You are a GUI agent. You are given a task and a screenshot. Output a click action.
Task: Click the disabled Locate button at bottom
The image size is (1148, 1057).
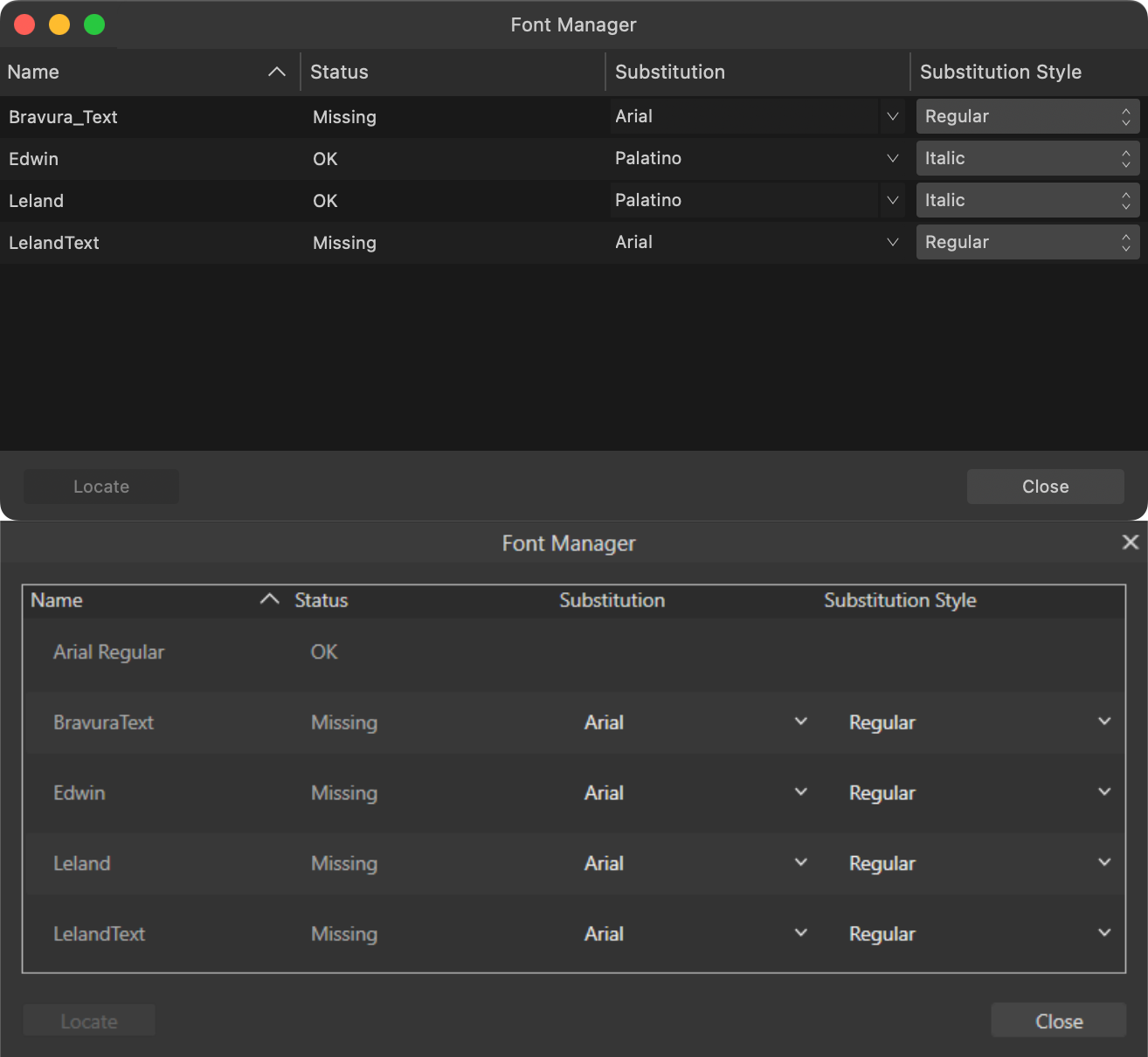click(x=88, y=1020)
